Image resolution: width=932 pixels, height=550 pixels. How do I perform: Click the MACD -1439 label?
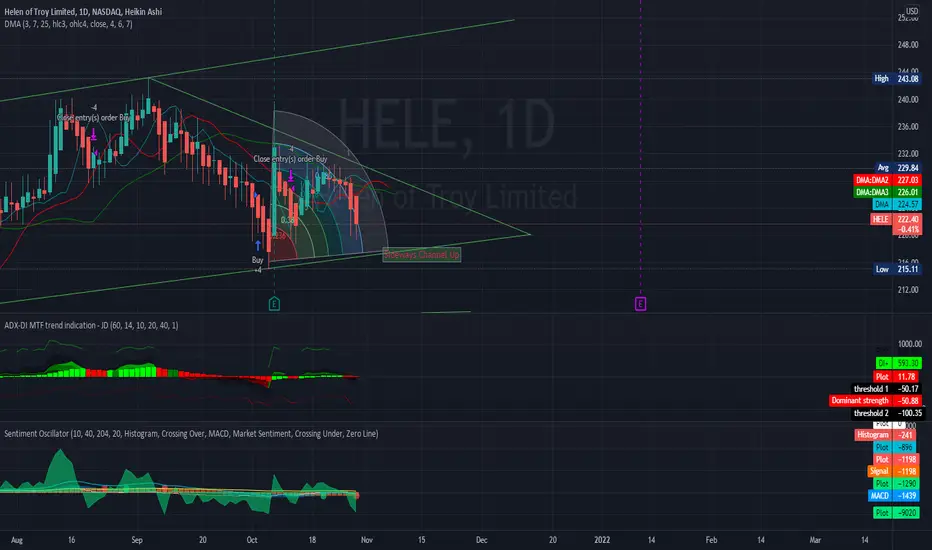coord(893,495)
